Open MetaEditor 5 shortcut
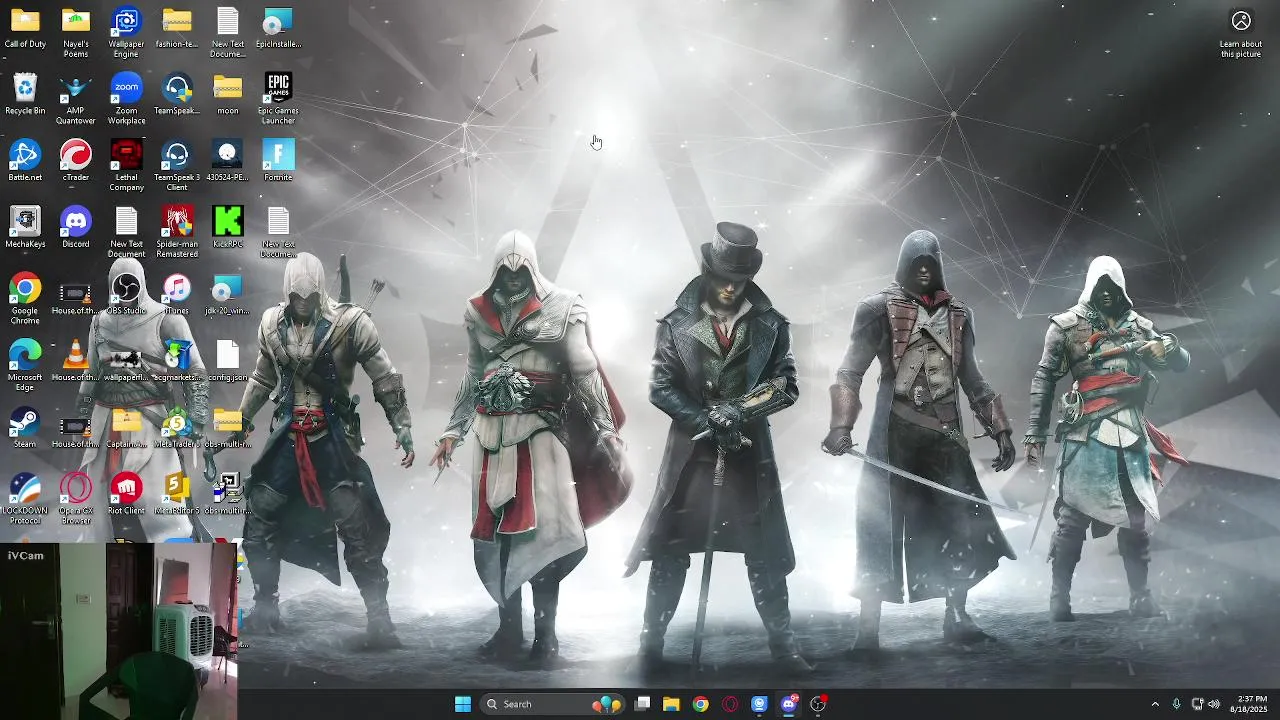 (x=177, y=494)
